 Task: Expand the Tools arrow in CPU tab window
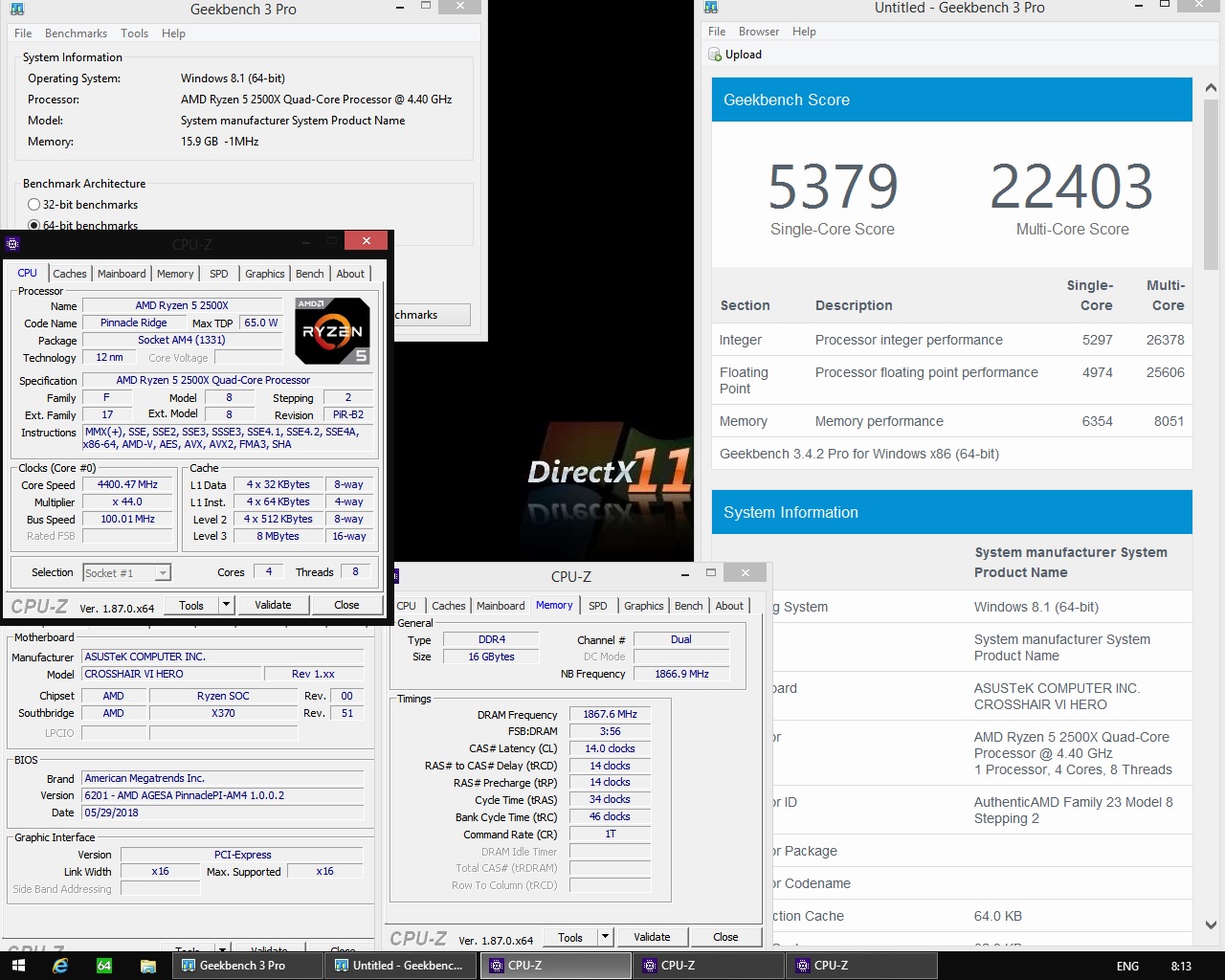[226, 605]
